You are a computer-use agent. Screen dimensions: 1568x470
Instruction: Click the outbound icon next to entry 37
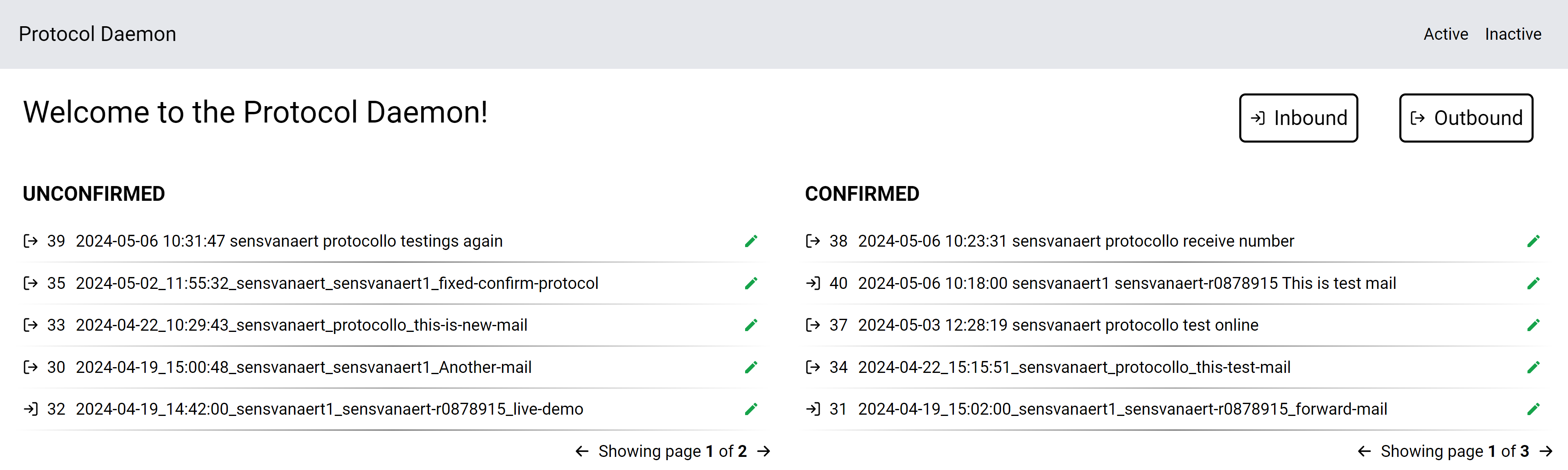(813, 325)
